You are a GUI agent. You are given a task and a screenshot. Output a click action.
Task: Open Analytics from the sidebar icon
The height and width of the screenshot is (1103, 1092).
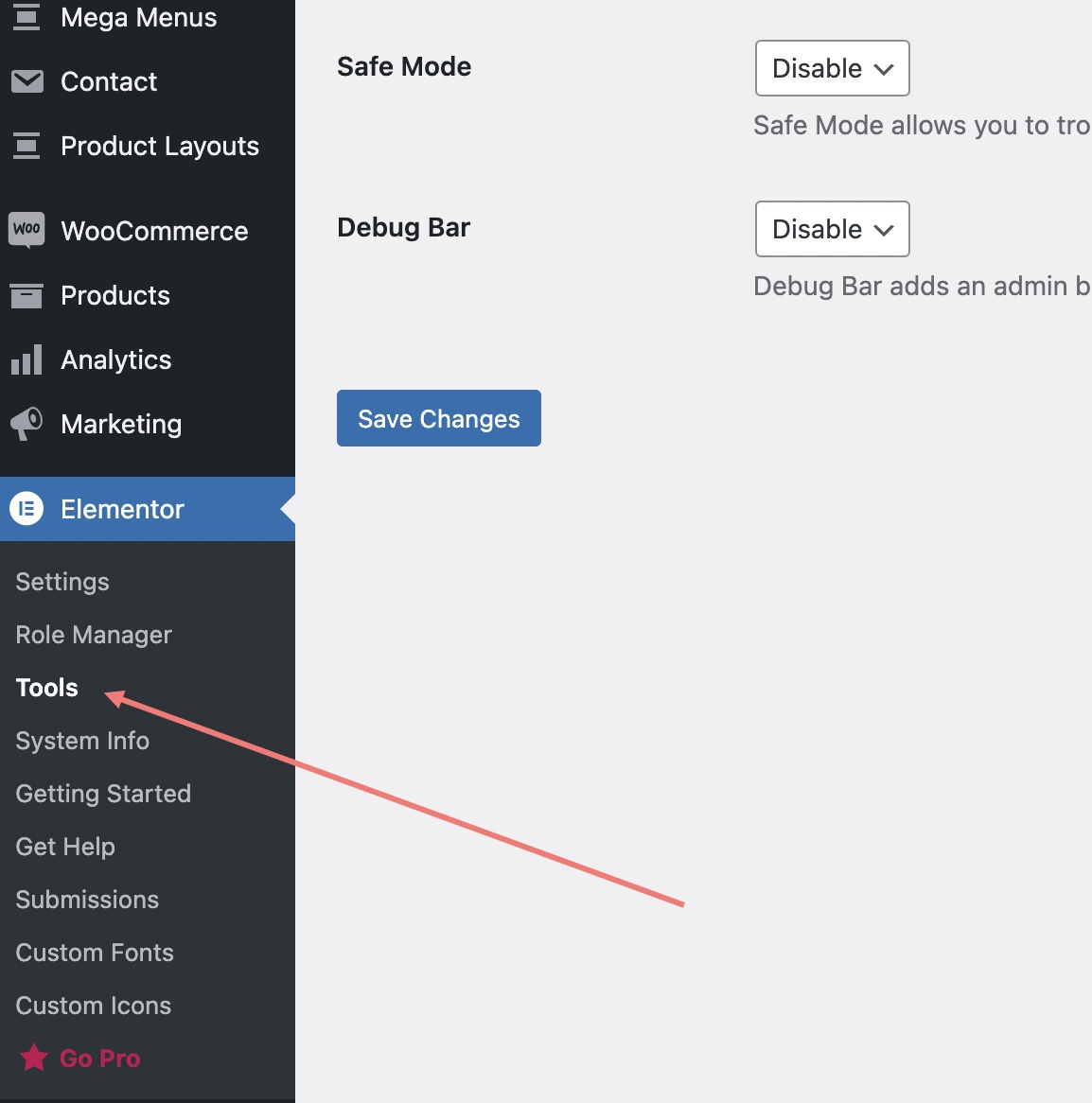[26, 359]
